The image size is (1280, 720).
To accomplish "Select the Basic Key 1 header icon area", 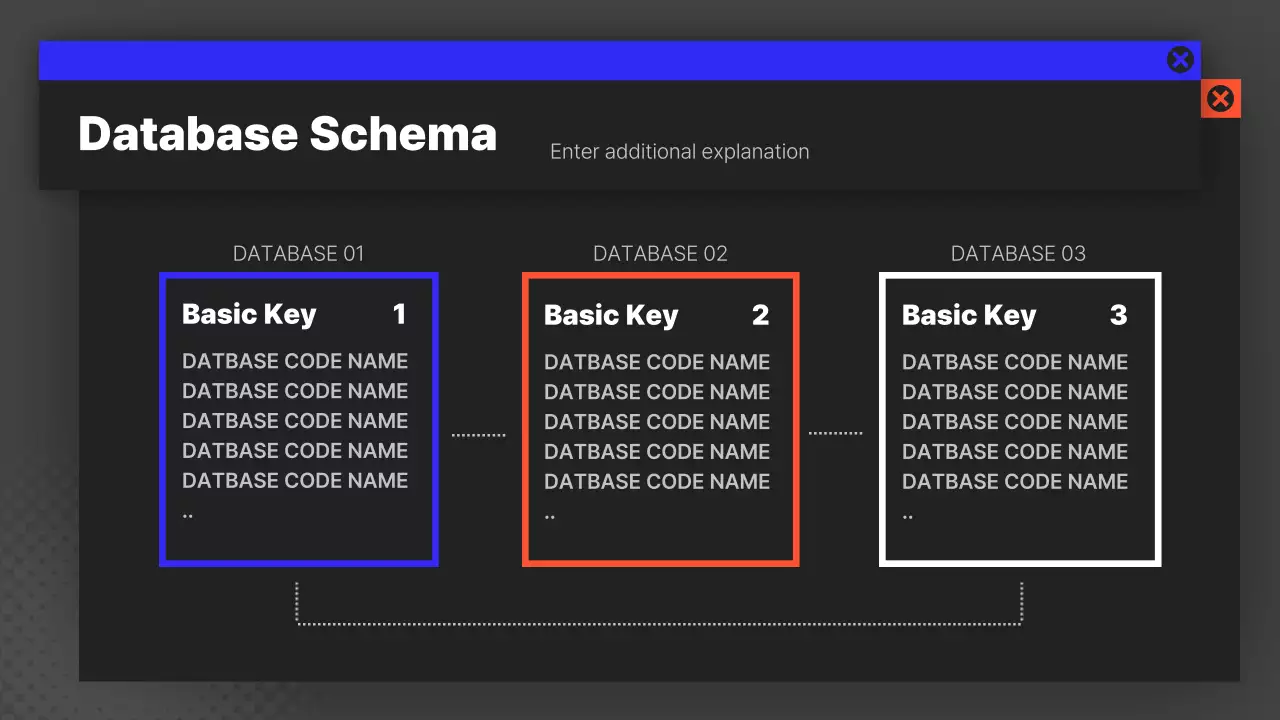I will tap(248, 314).
